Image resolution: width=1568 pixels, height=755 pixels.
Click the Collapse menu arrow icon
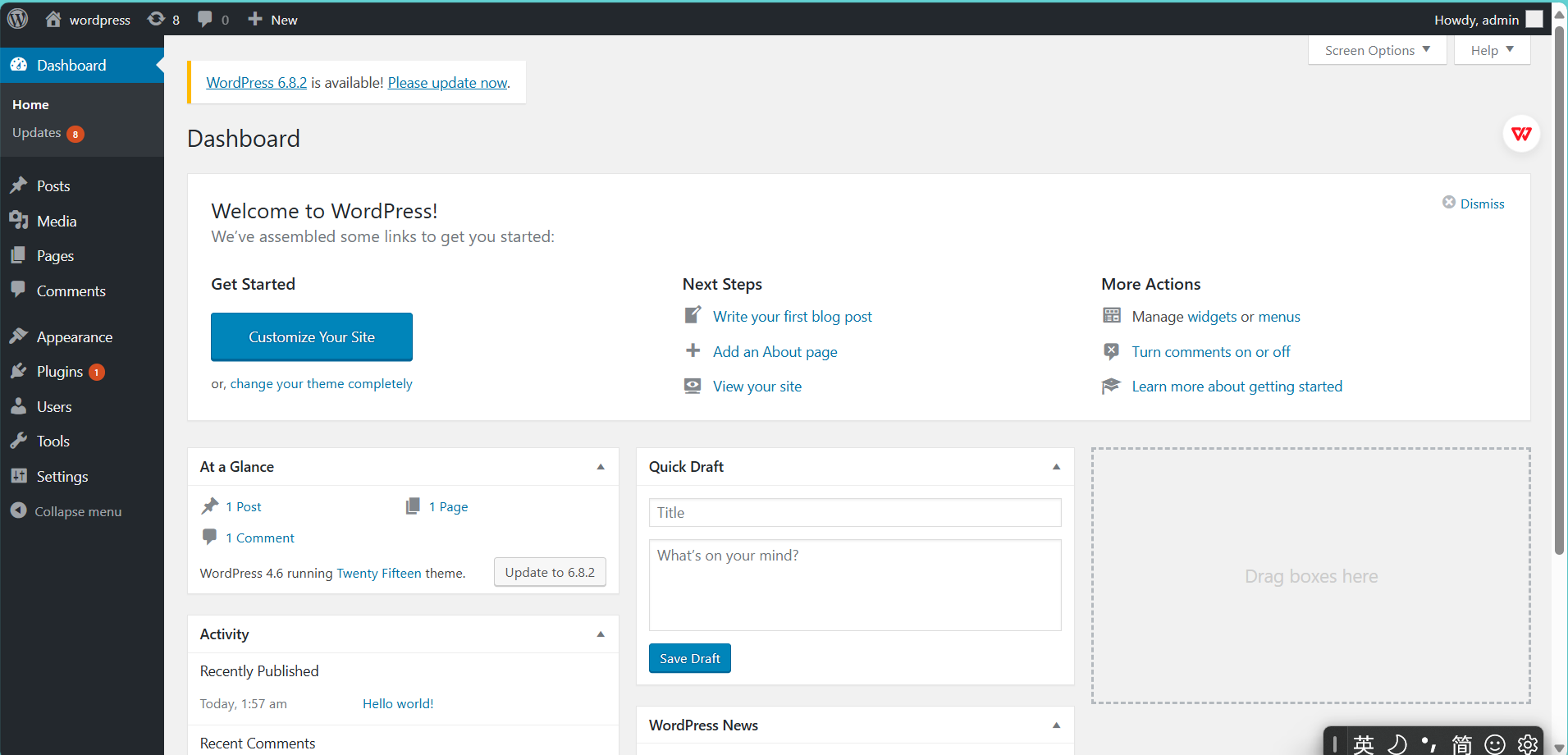[x=19, y=510]
